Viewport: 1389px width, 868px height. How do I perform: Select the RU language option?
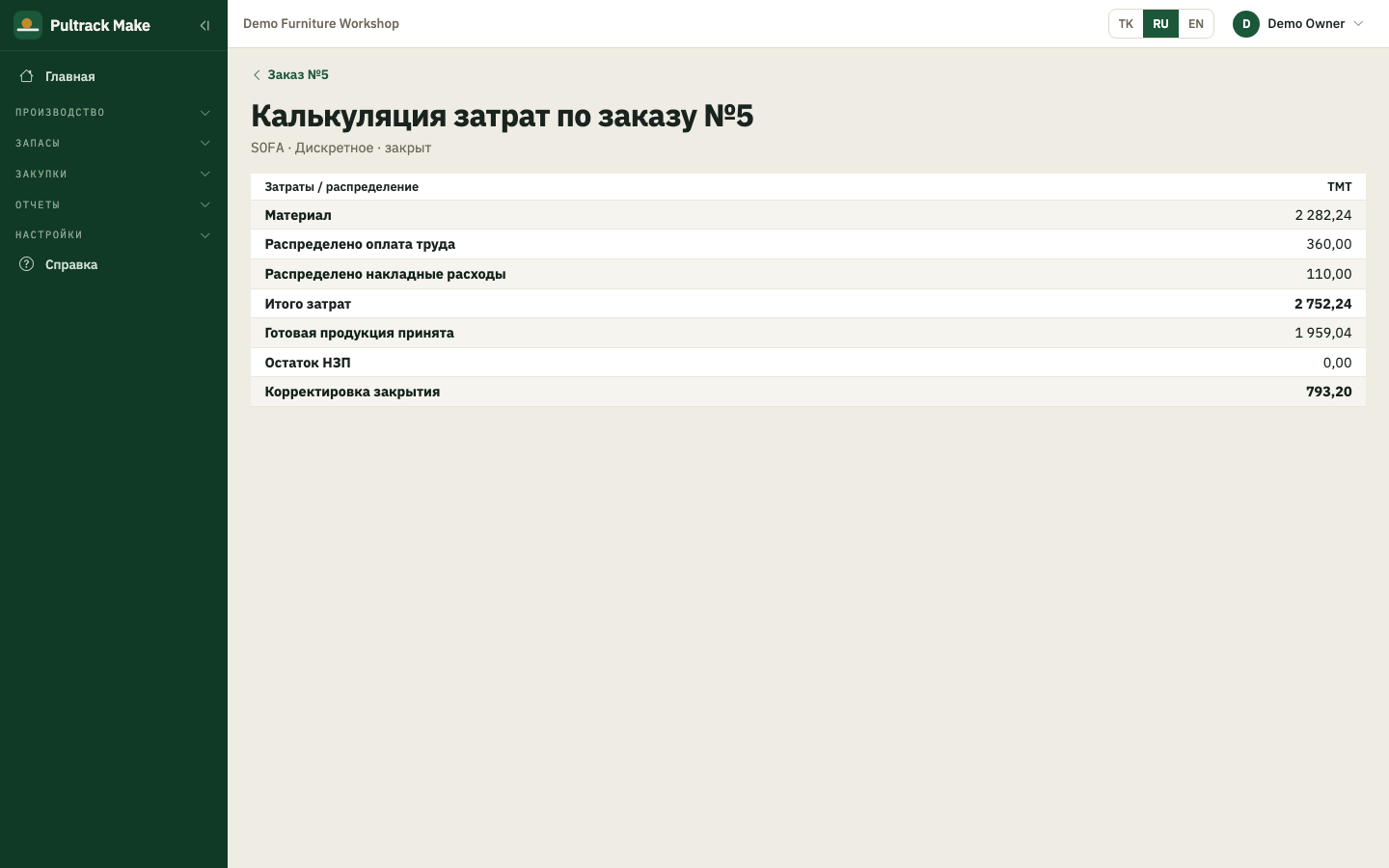tap(1160, 24)
